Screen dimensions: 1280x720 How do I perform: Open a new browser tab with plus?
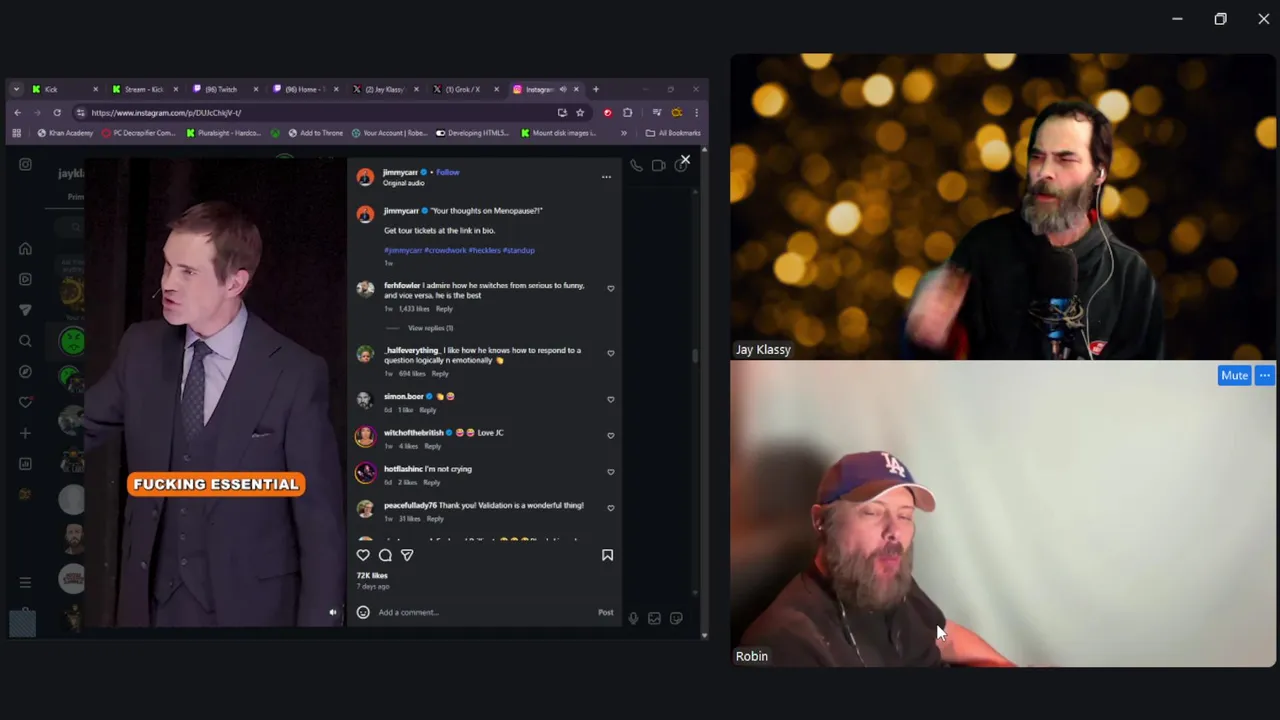click(x=596, y=89)
